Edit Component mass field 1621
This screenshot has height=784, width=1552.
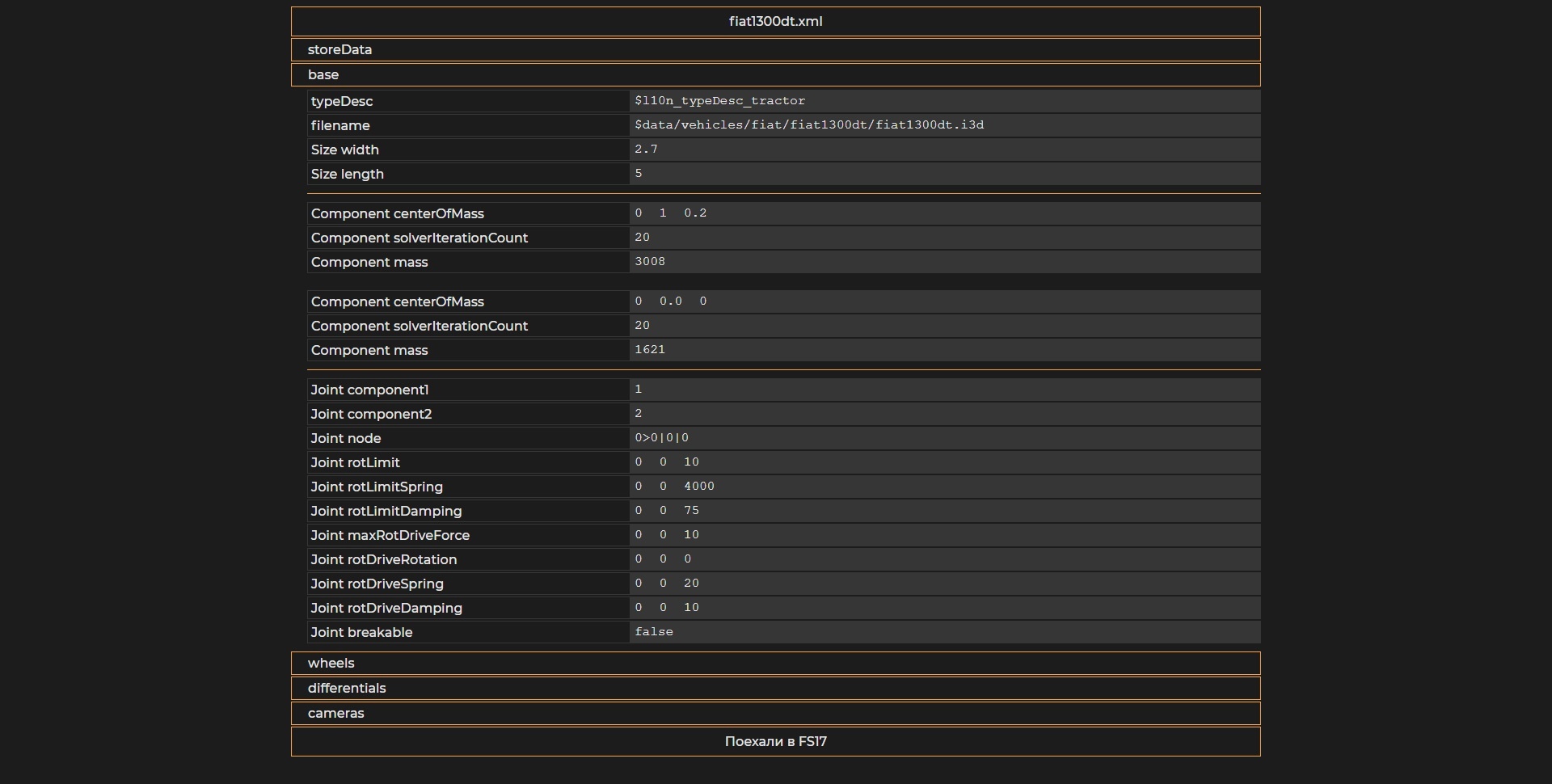click(x=945, y=350)
